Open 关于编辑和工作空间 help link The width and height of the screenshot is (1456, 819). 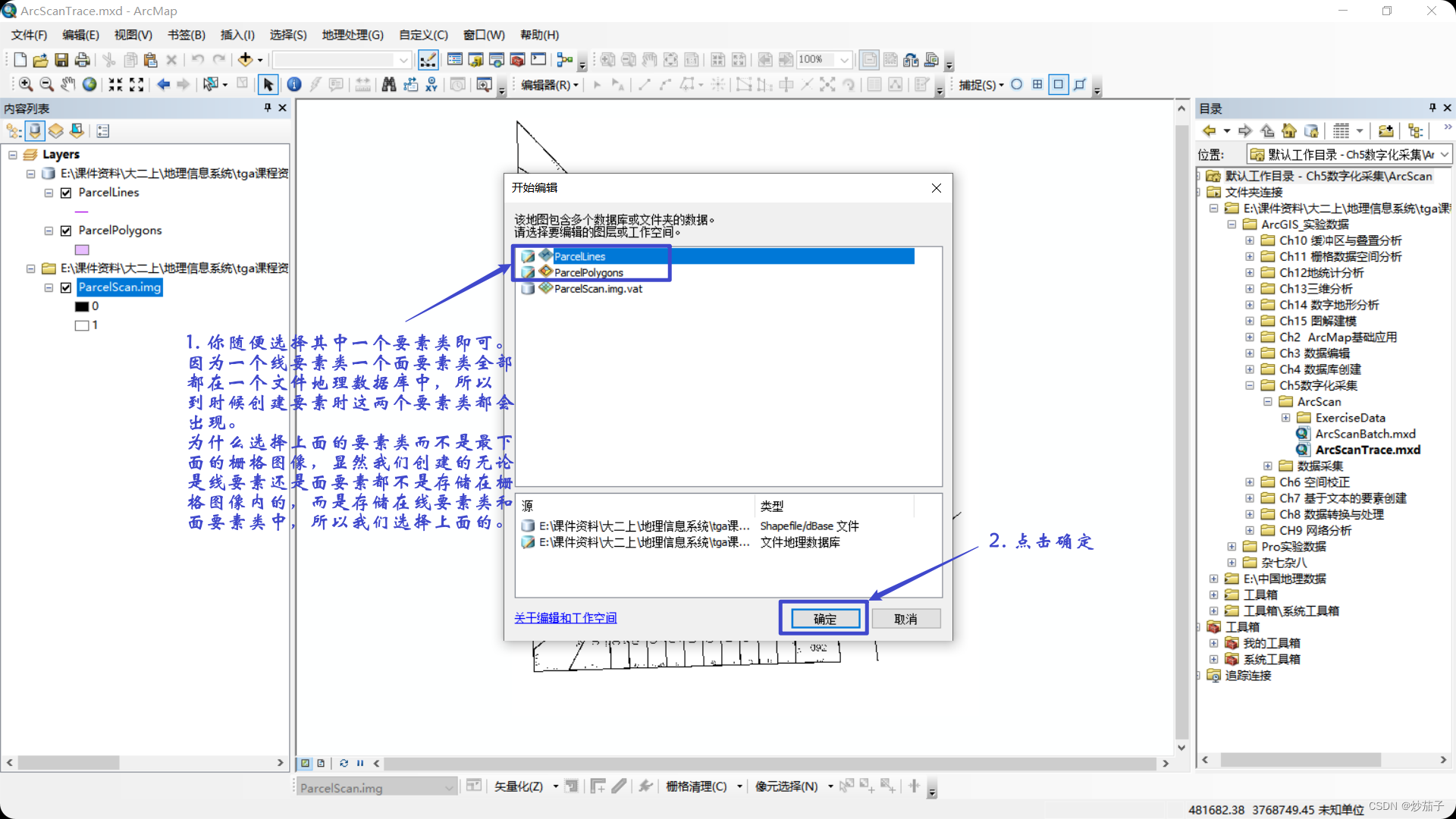click(x=566, y=618)
